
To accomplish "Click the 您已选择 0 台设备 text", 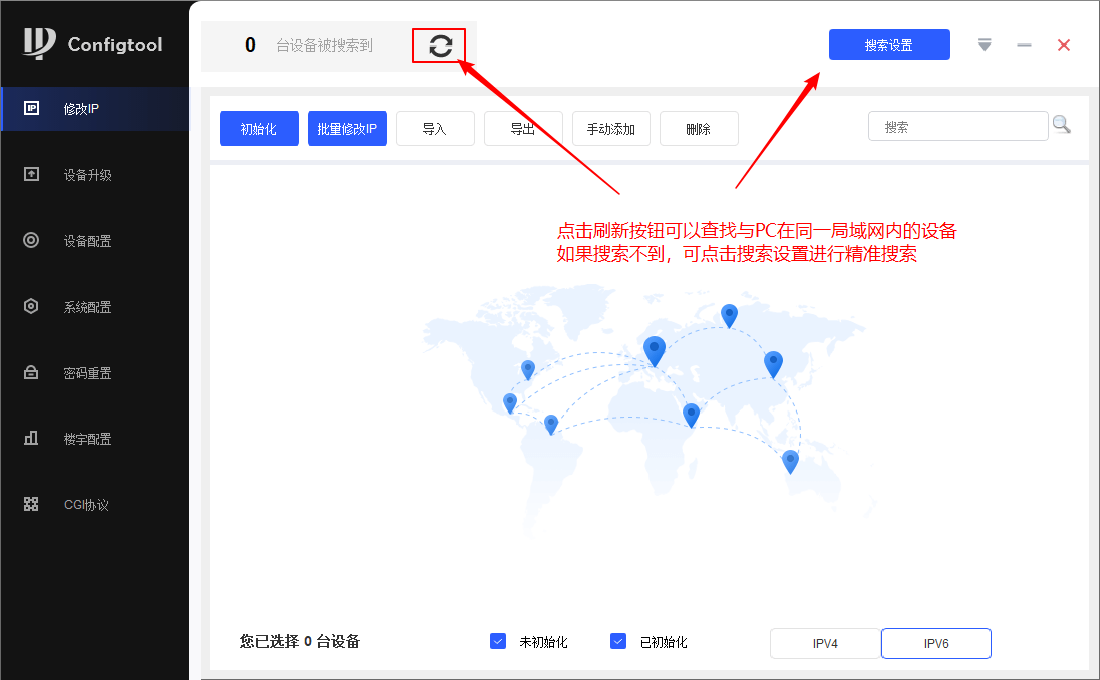I will pyautogui.click(x=300, y=641).
